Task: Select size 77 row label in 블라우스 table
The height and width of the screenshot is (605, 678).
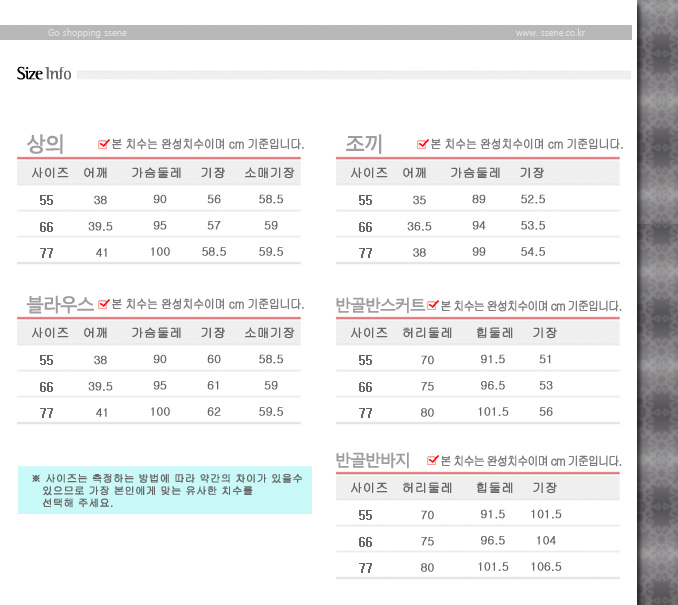Action: pos(46,413)
